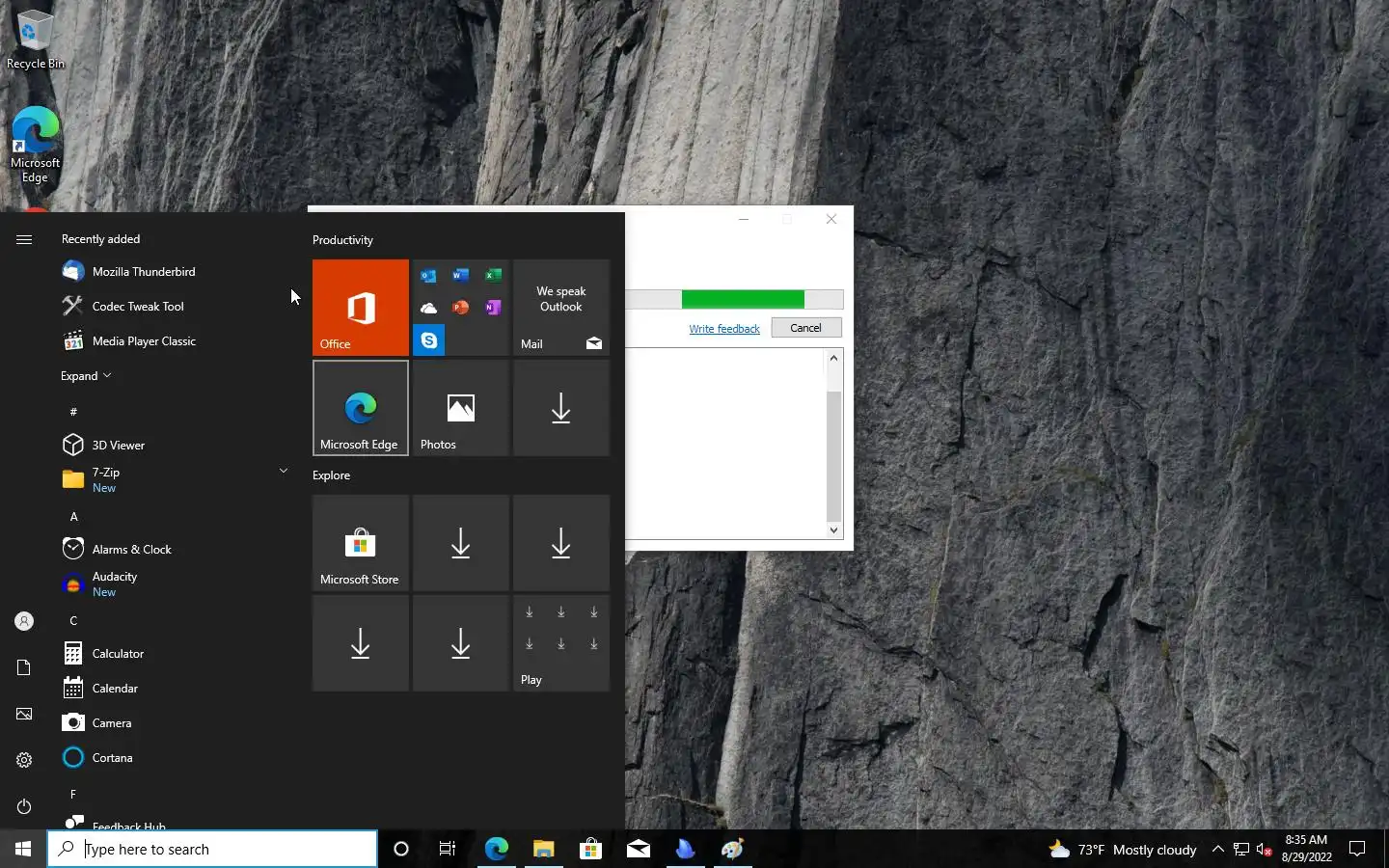Jump to letter C in app list
This screenshot has height=868, width=1389.
pos(73,621)
